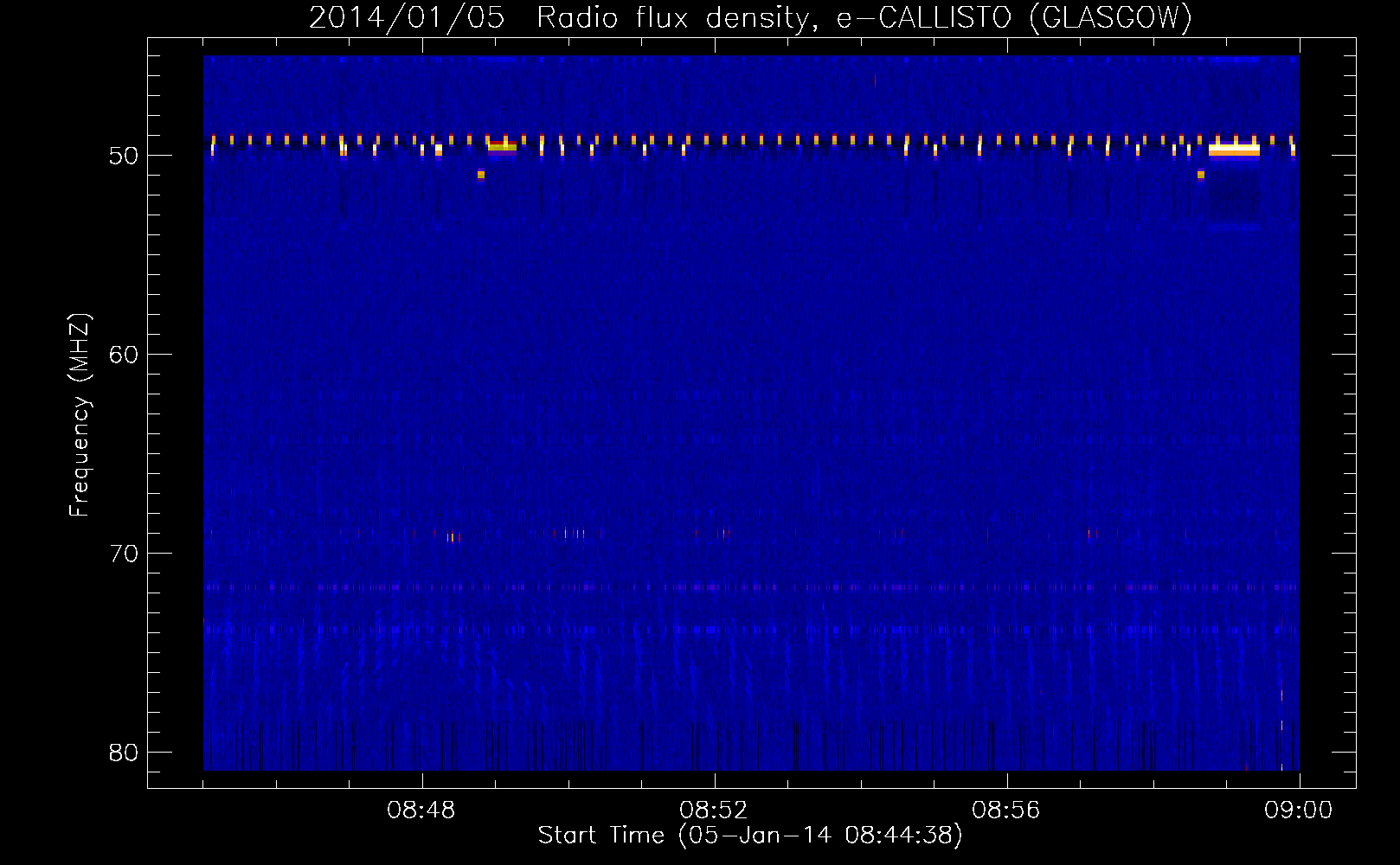Click the '50' frequency tick label
This screenshot has height=865, width=1400.
coord(125,156)
